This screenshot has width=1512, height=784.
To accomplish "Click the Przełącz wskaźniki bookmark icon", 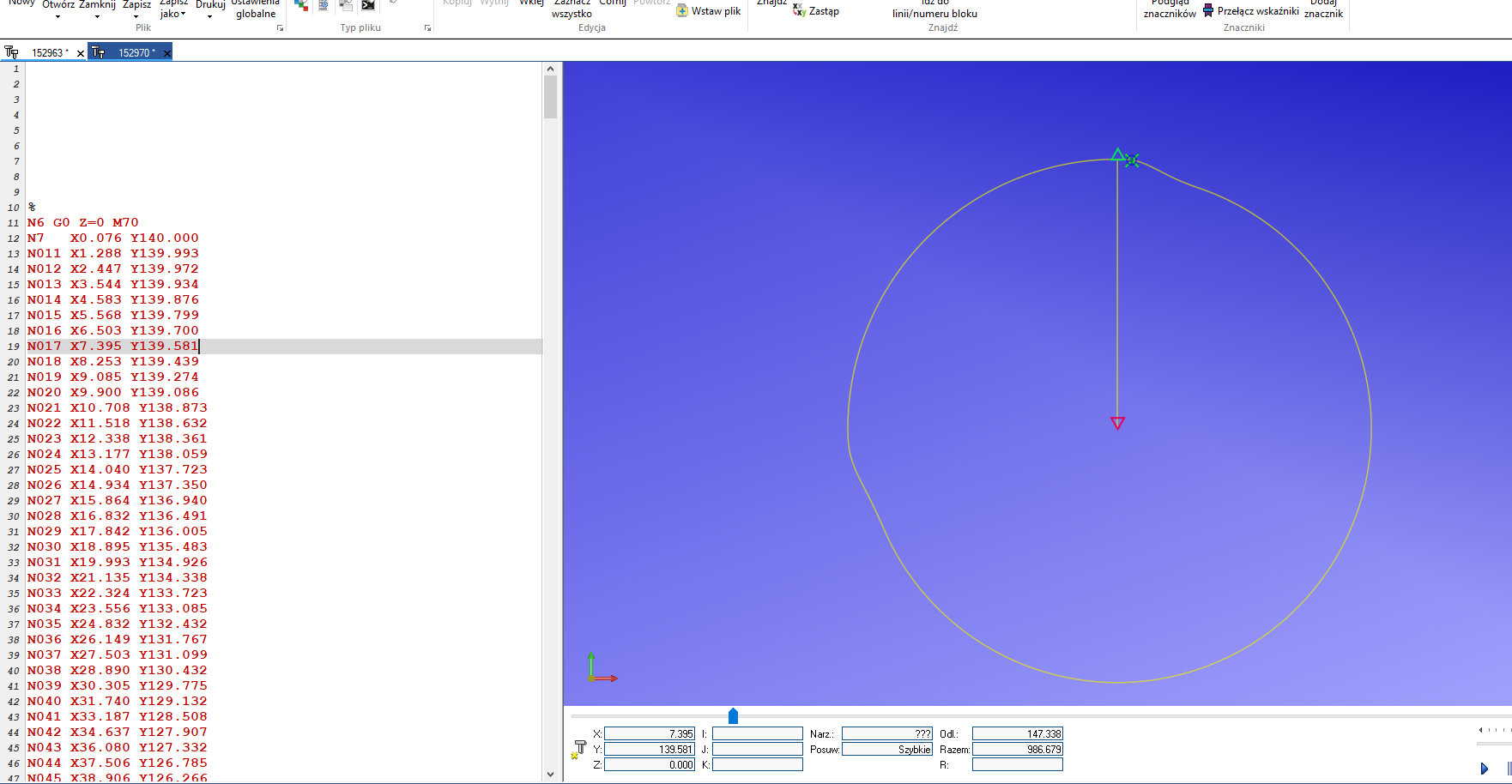I will (1208, 11).
